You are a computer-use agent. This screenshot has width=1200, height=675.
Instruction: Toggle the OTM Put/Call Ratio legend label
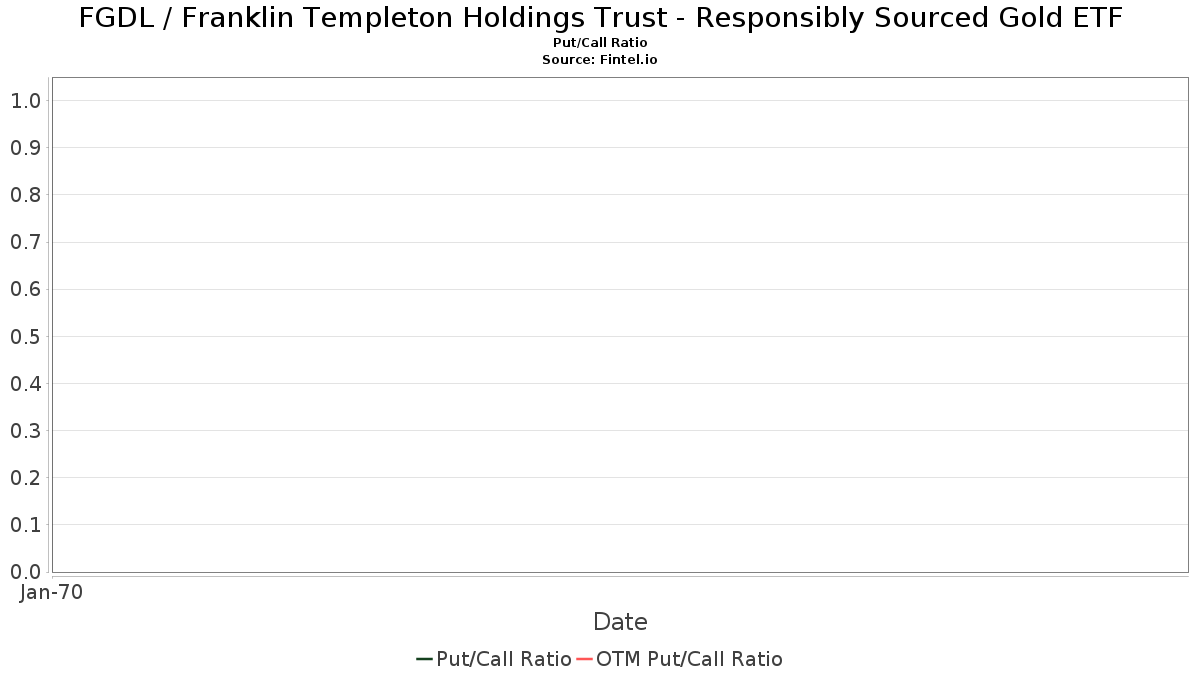(690, 659)
